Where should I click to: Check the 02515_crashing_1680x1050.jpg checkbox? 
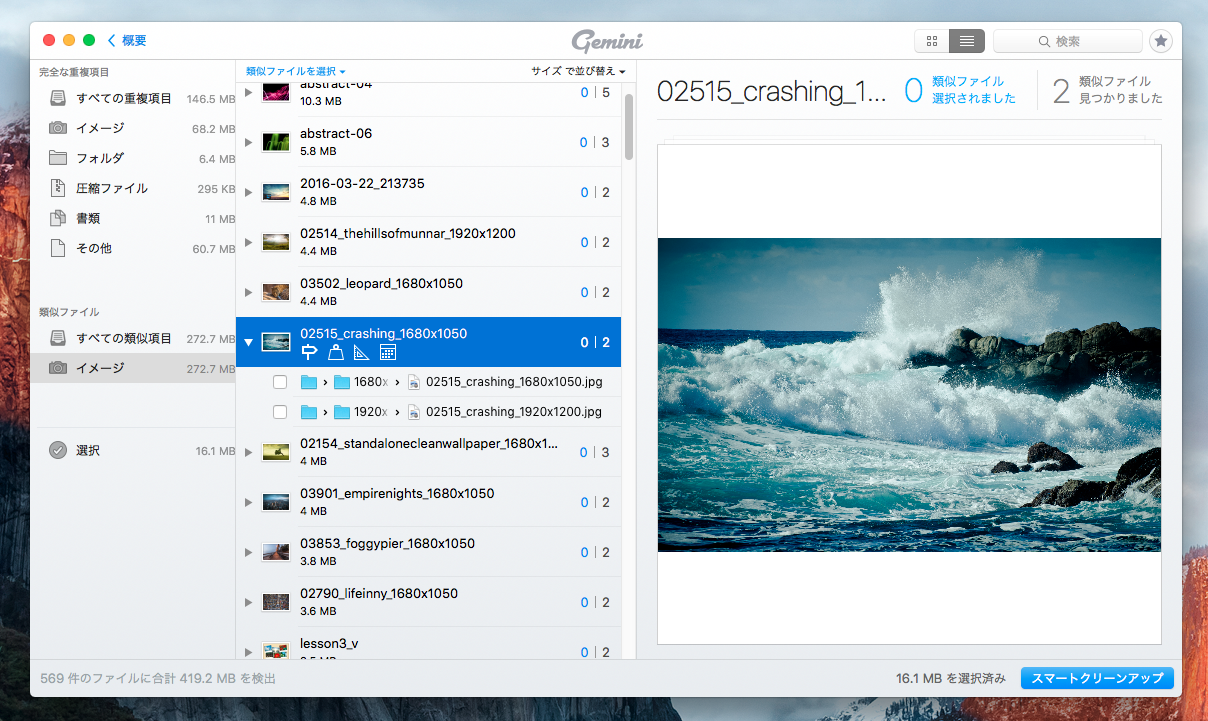(280, 382)
